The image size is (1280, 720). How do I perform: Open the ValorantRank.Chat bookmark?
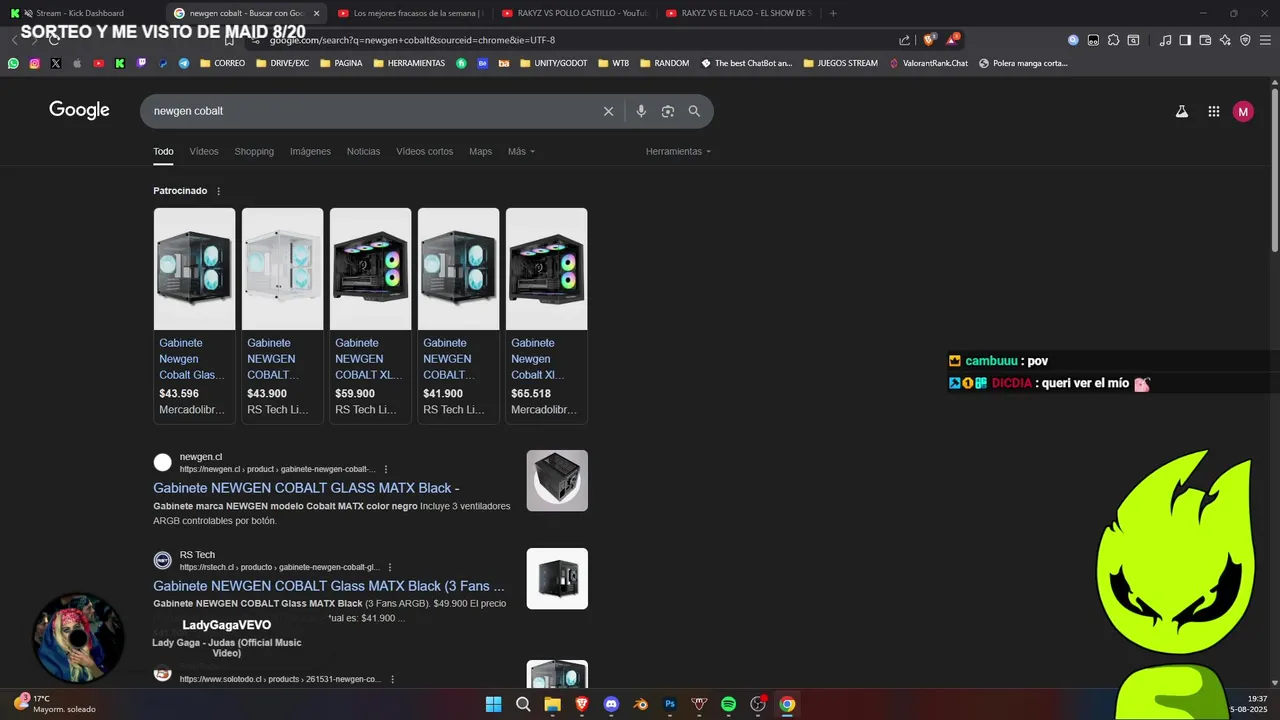(x=928, y=63)
